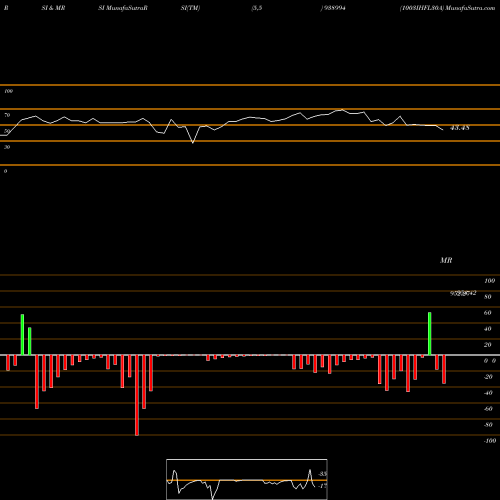Screen dimensions: 500x500
Task: Click the RSI line peak near 70
Action: click(x=342, y=110)
